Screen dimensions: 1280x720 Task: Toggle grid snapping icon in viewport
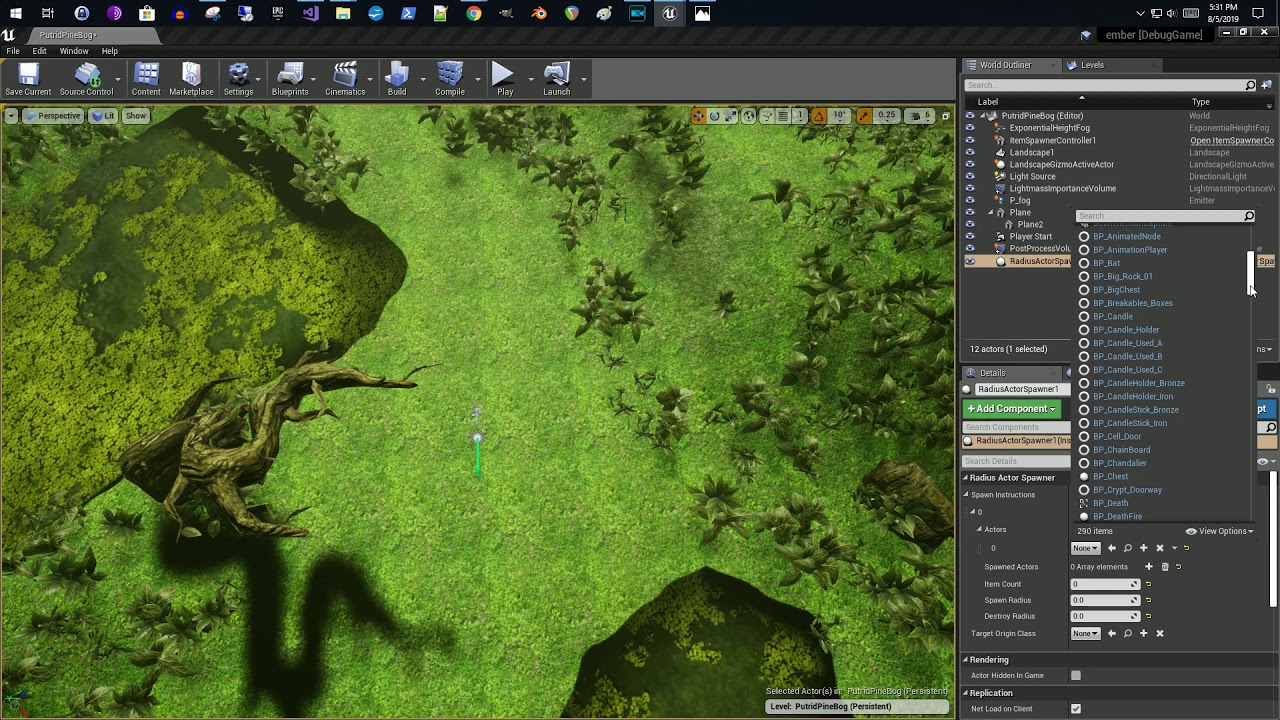(783, 116)
